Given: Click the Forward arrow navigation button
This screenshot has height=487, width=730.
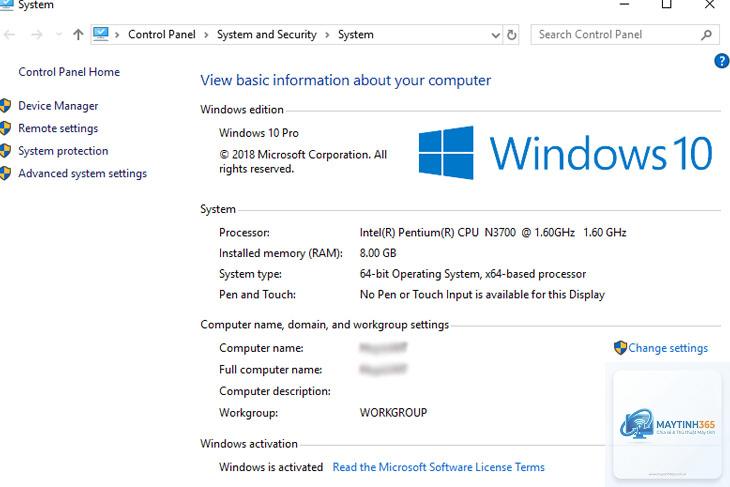Looking at the screenshot, I should 37,34.
